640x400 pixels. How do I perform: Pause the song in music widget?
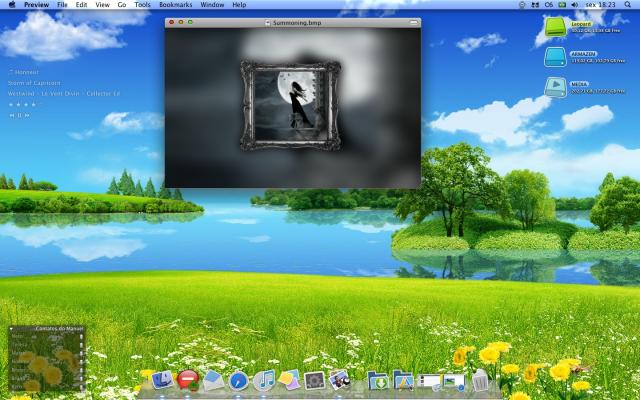[19, 116]
